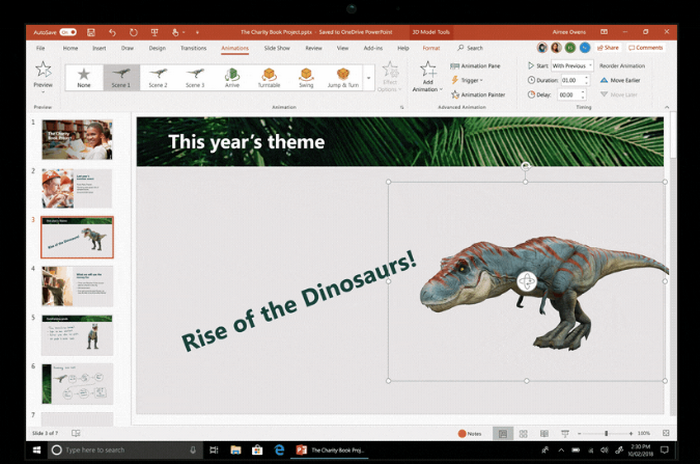Select slide 2 thumbnail

click(x=77, y=188)
